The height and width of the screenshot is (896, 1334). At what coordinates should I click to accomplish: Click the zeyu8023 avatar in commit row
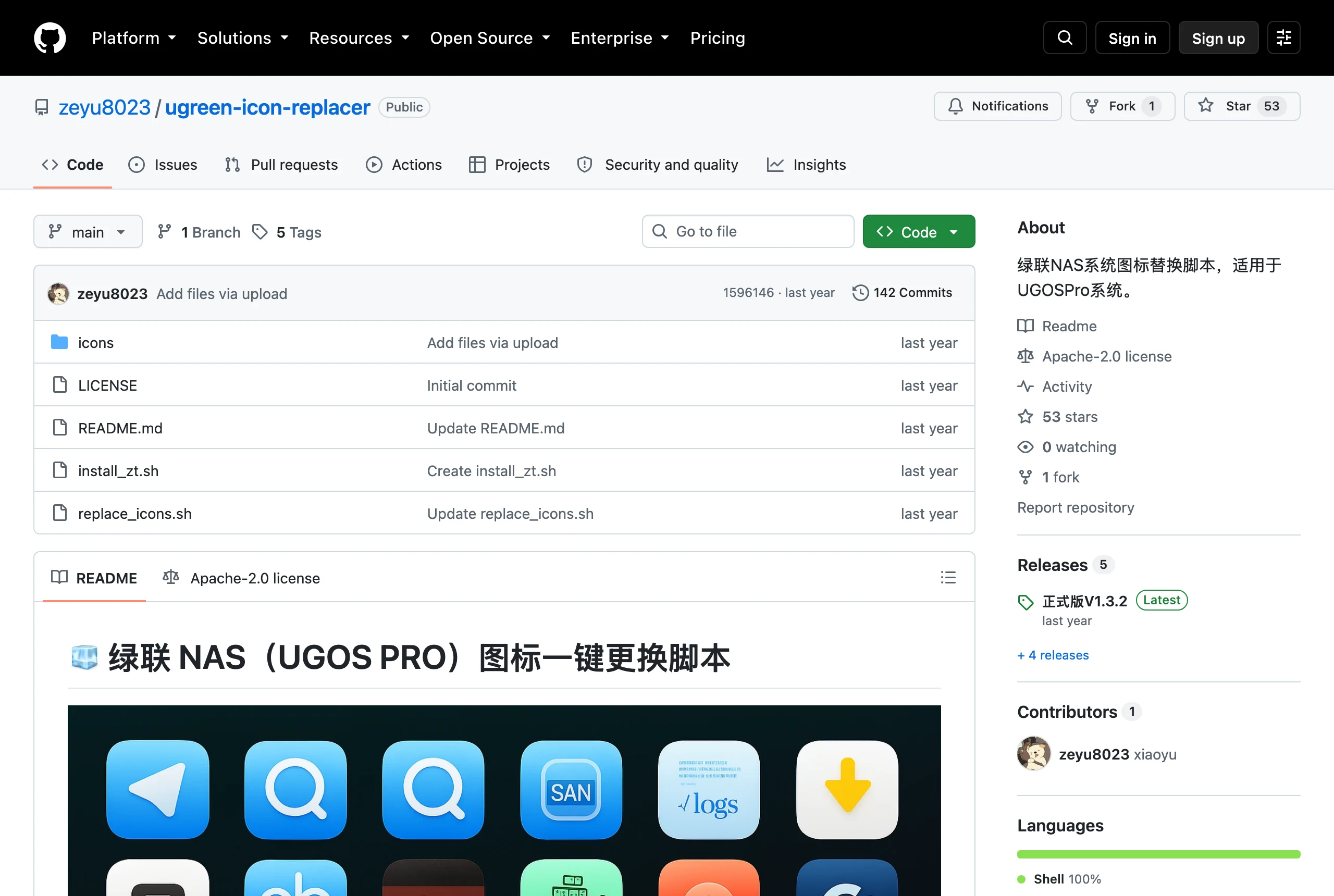(58, 294)
